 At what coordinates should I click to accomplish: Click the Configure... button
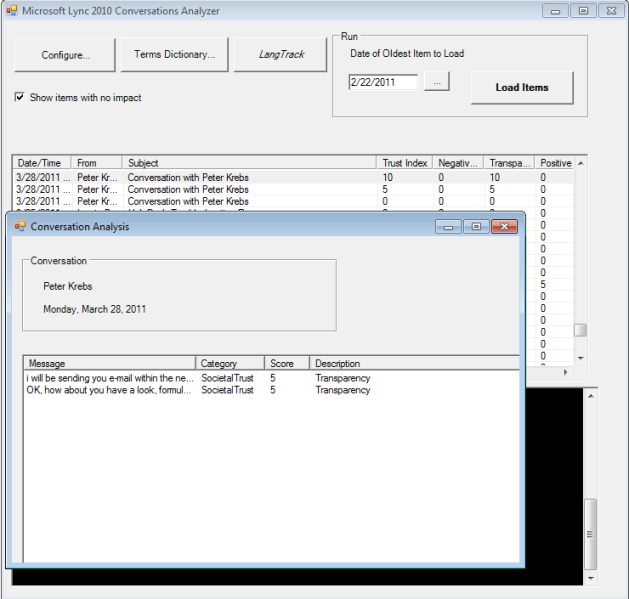[x=65, y=55]
